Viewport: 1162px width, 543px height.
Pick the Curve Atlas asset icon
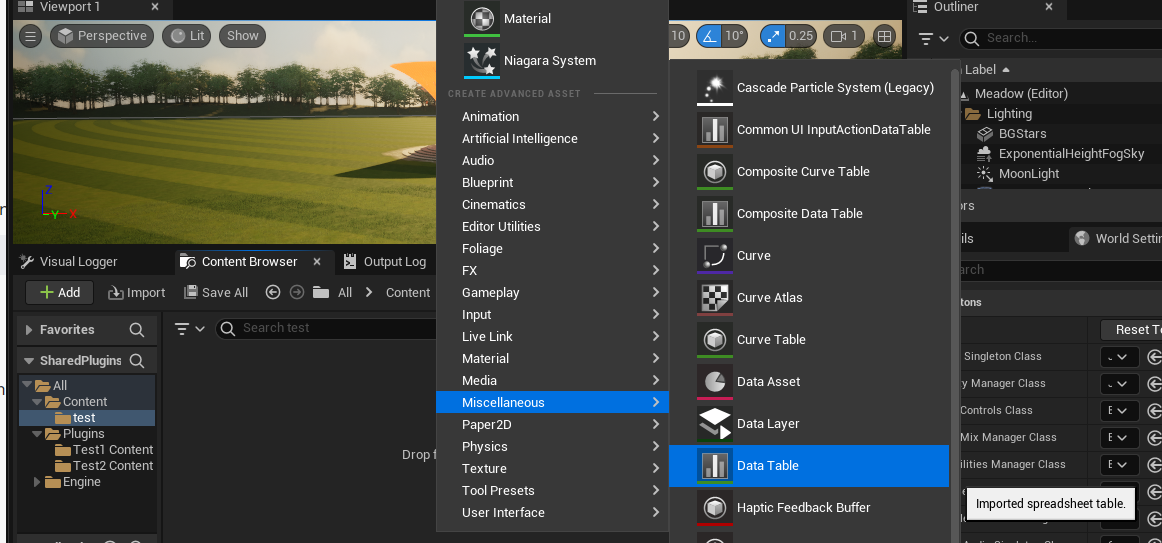[x=714, y=298]
